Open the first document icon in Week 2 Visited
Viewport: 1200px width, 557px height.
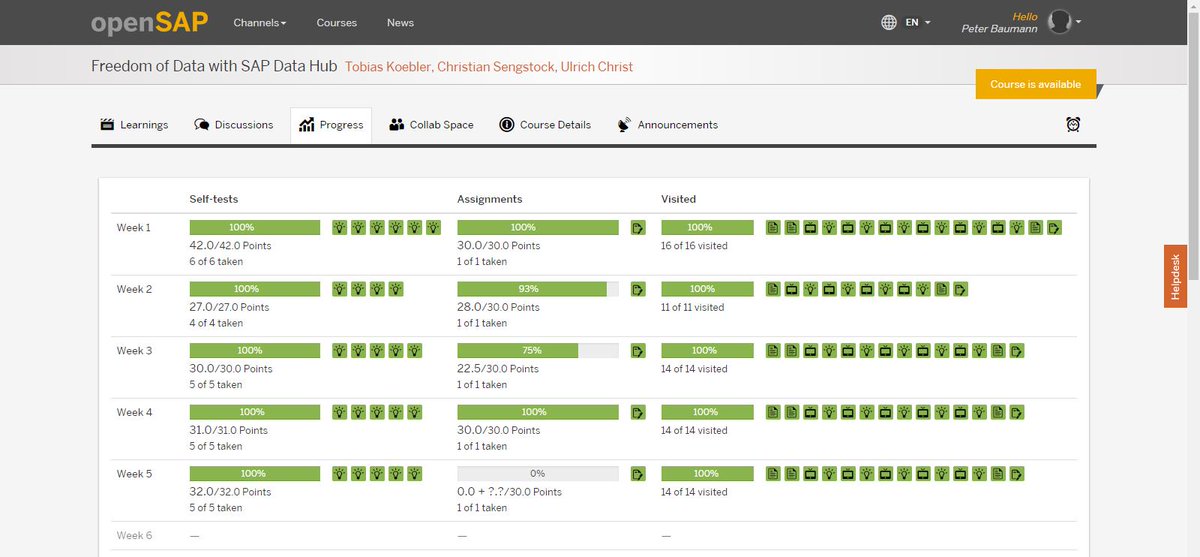tap(773, 290)
